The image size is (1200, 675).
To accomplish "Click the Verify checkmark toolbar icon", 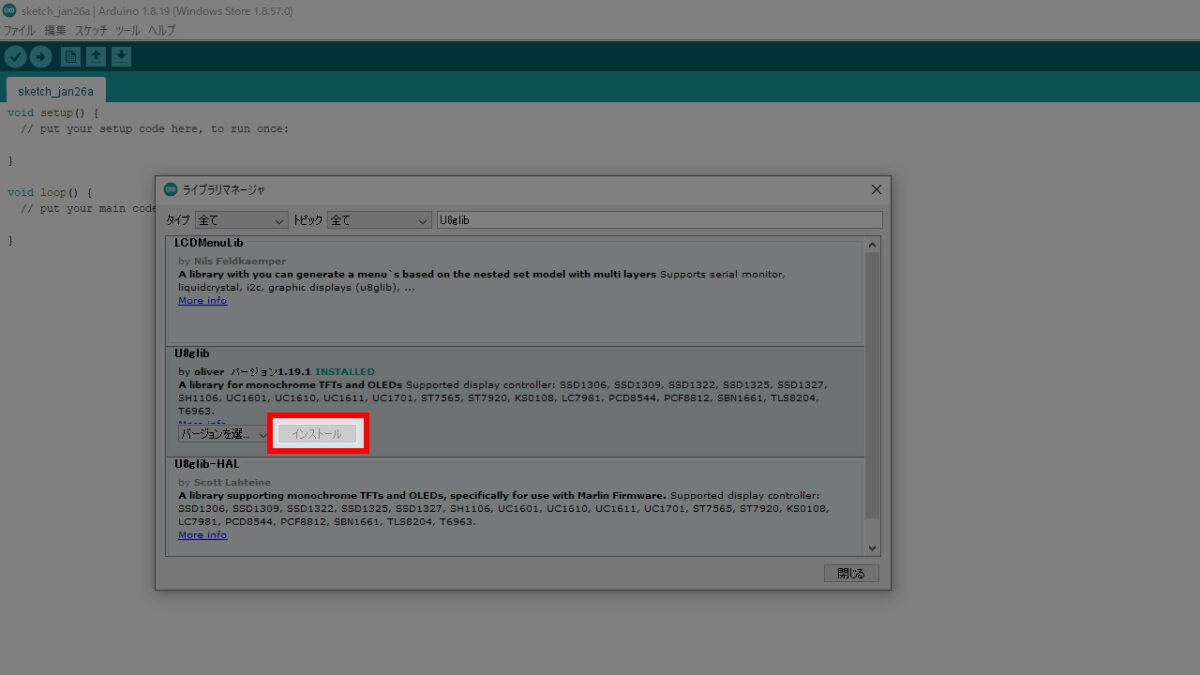I will [x=15, y=57].
